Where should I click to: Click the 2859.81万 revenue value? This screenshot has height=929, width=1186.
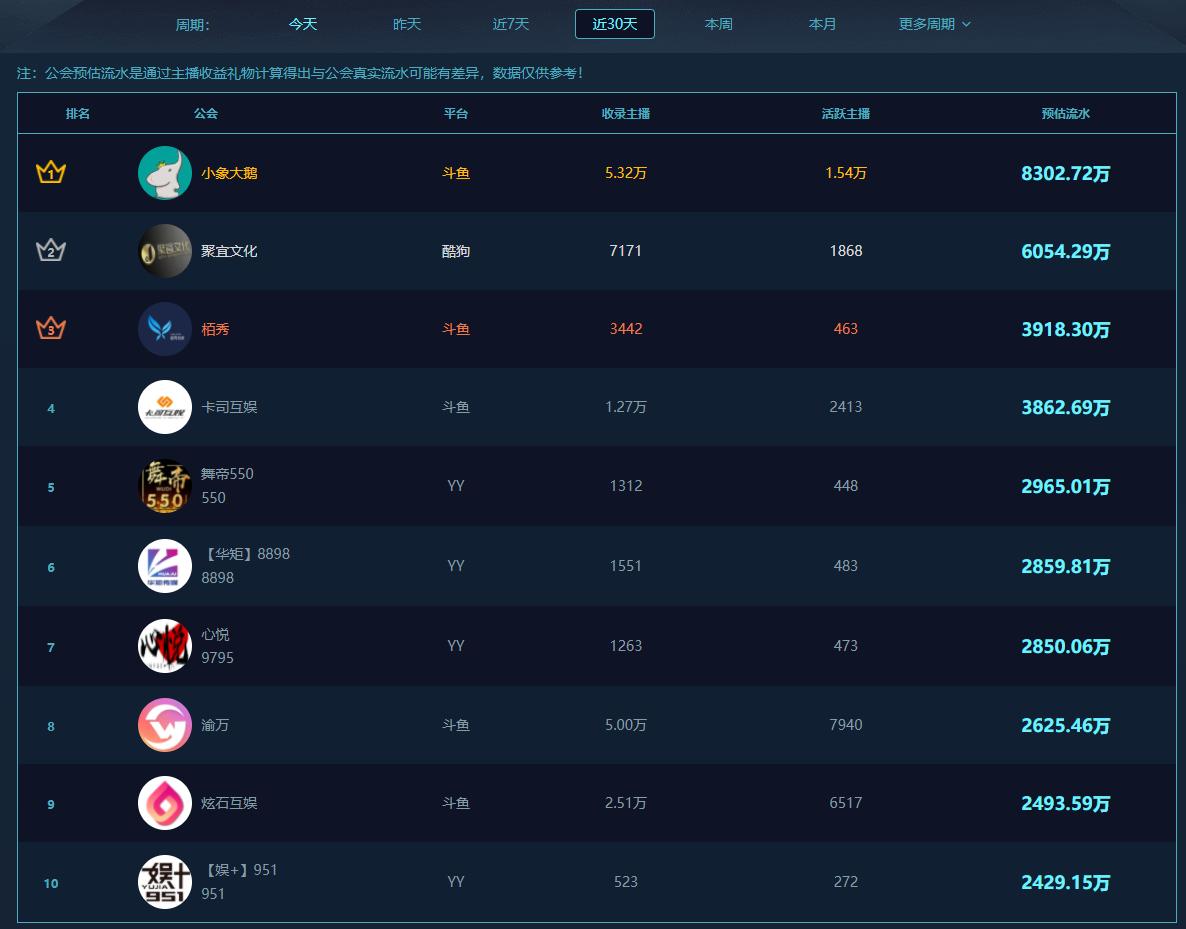tap(1066, 567)
